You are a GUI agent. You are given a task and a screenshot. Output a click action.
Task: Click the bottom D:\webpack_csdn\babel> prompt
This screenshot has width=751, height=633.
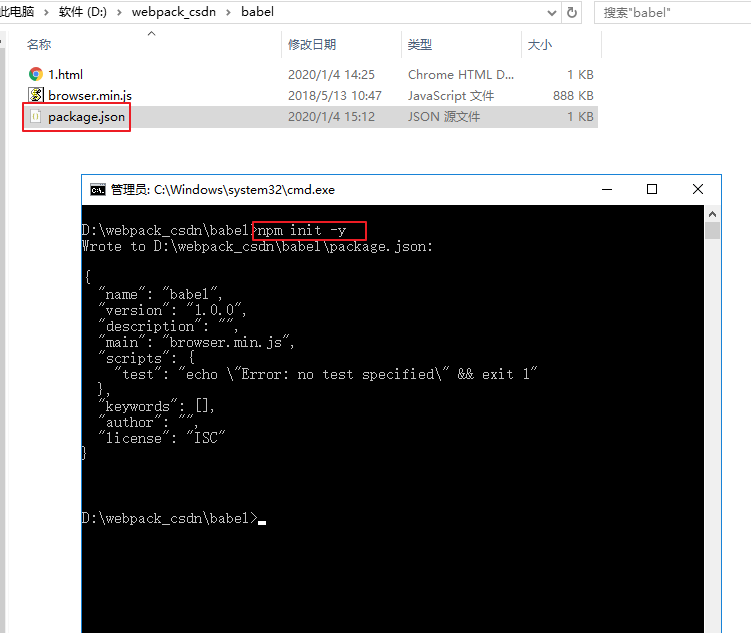170,519
